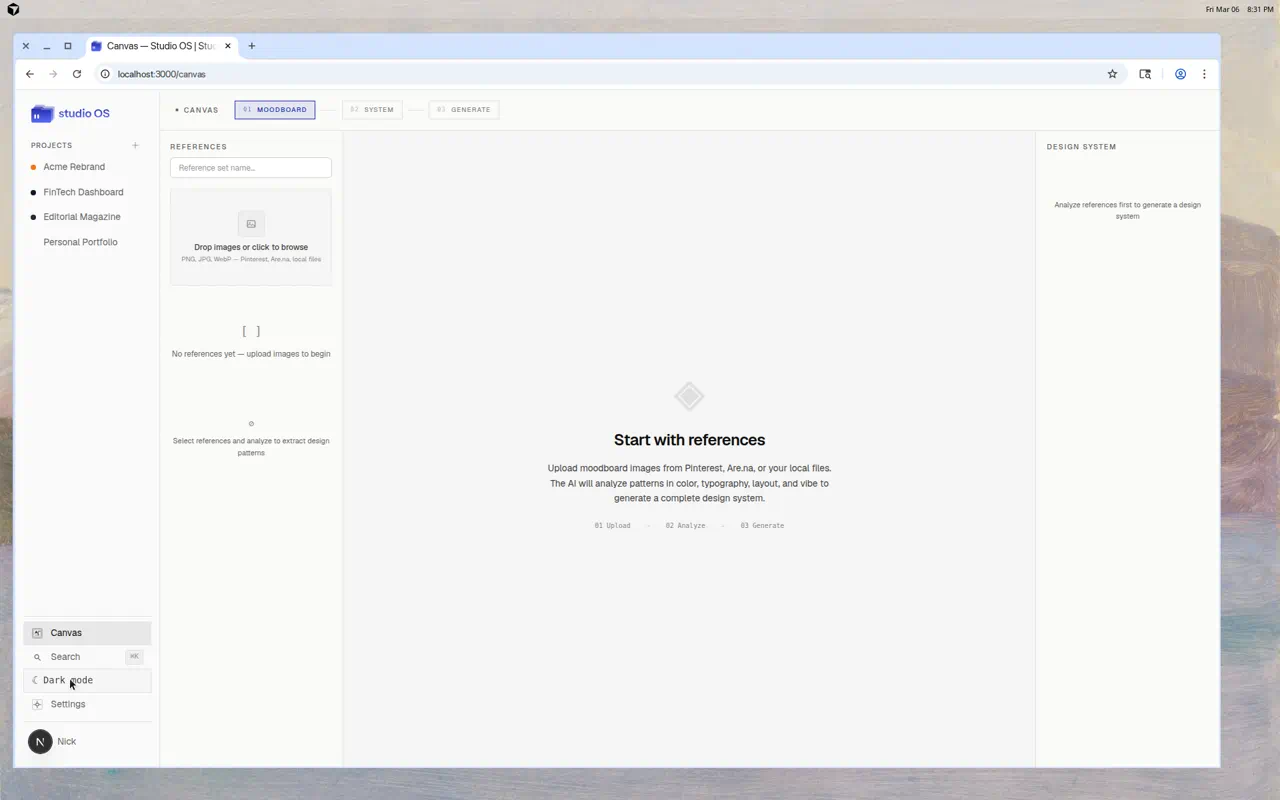Screen dimensions: 1280x800
Task: Click the user avatar N icon
Action: [x=40, y=741]
